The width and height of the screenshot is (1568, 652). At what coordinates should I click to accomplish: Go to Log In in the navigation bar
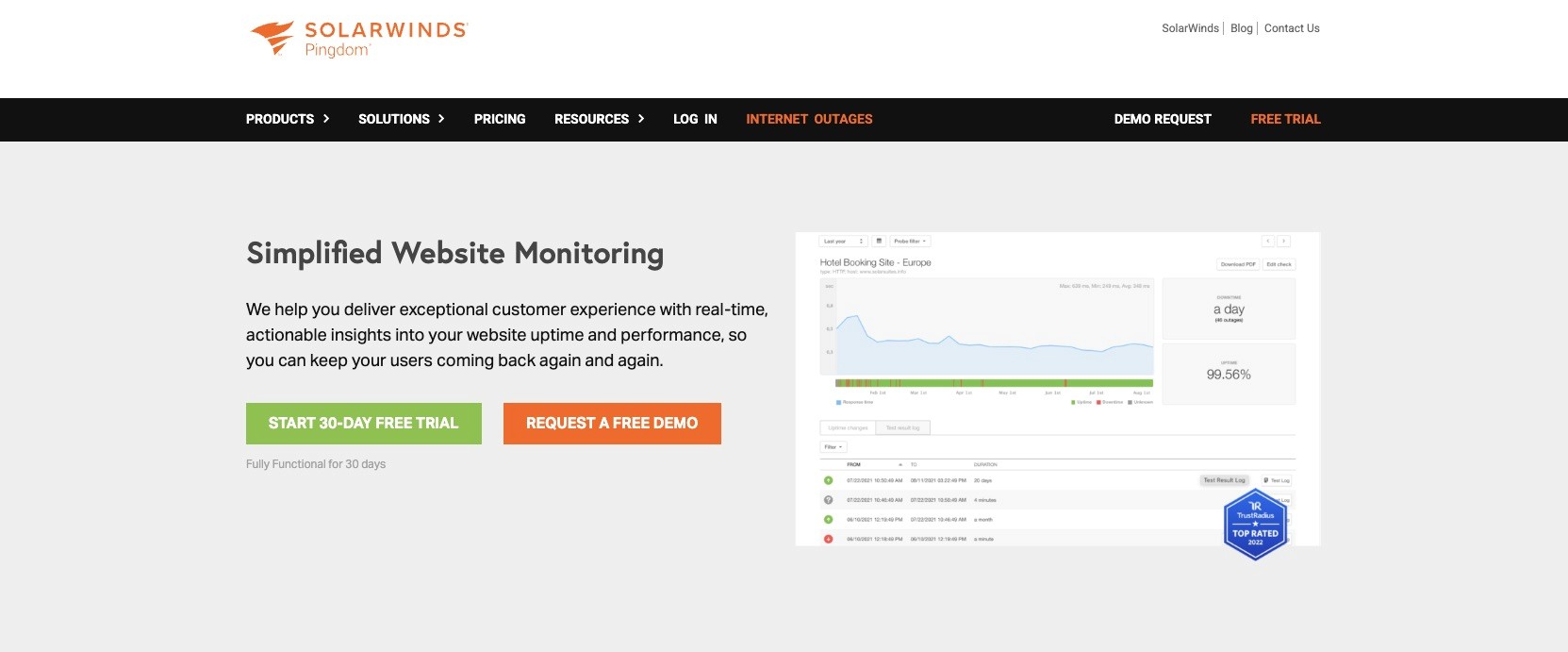tap(695, 119)
